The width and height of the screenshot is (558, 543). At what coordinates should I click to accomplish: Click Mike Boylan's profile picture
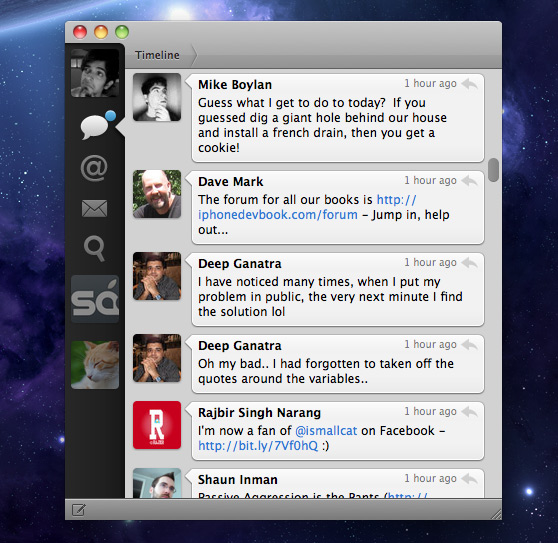(157, 97)
